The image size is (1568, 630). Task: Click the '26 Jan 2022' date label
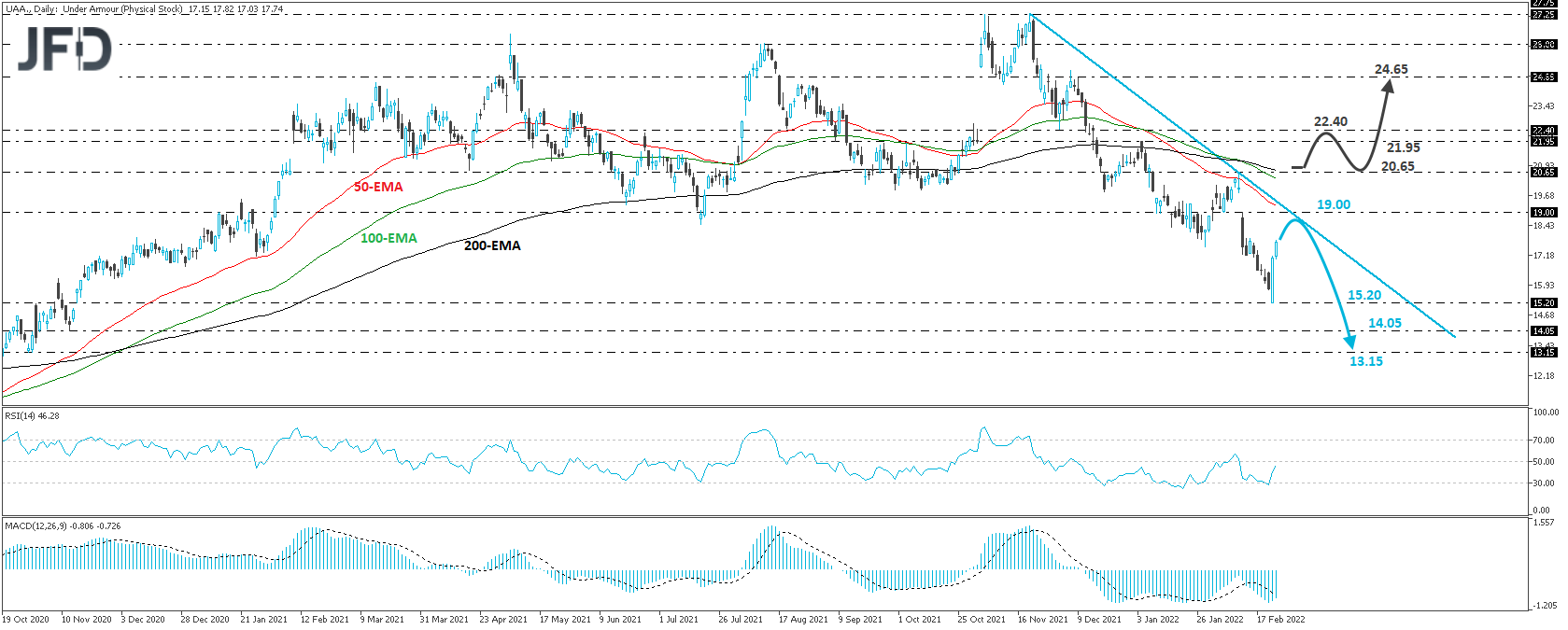pos(1220,620)
